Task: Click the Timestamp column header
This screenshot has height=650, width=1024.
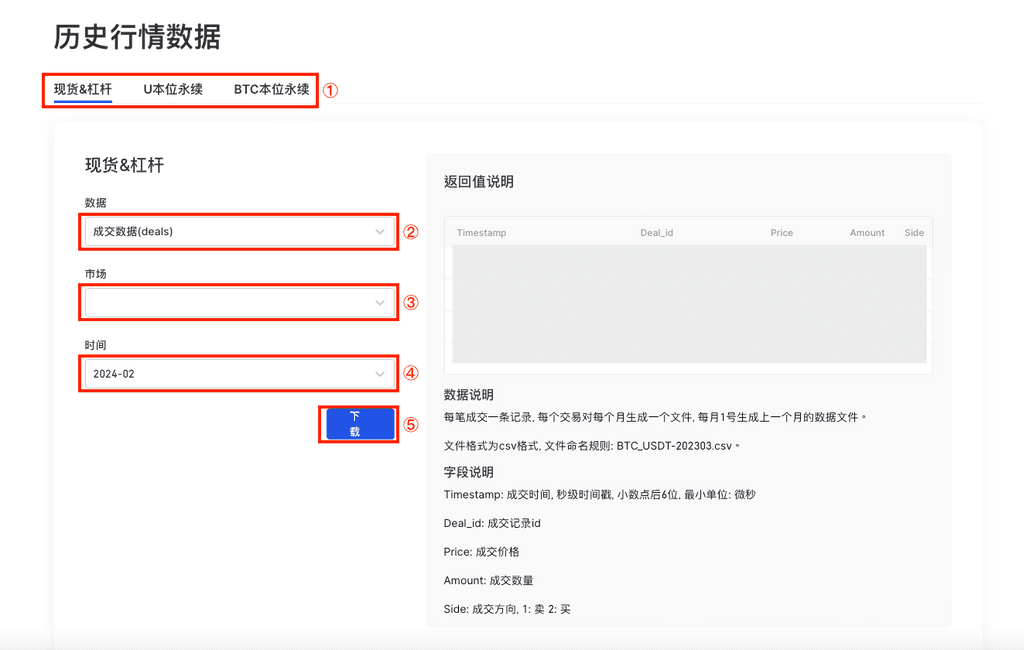Action: click(x=481, y=233)
